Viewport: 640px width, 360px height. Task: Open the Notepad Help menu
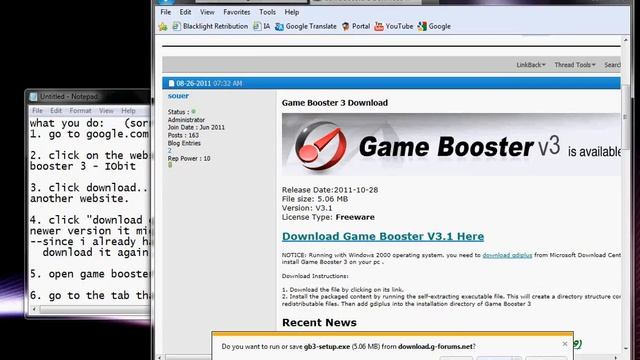click(128, 111)
